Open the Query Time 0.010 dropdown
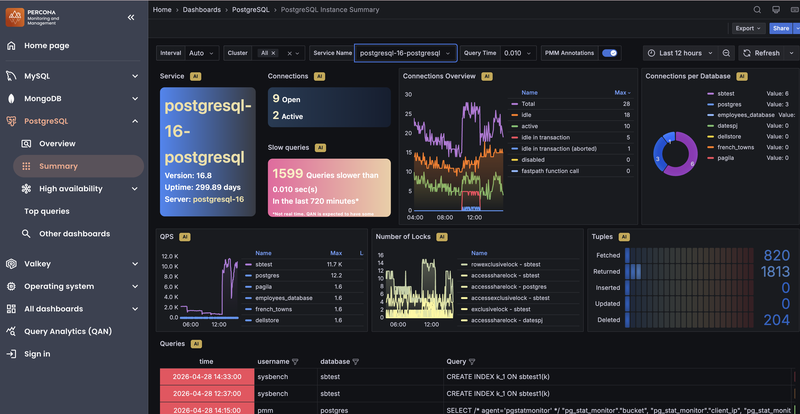This screenshot has height=414, width=800. pos(518,53)
